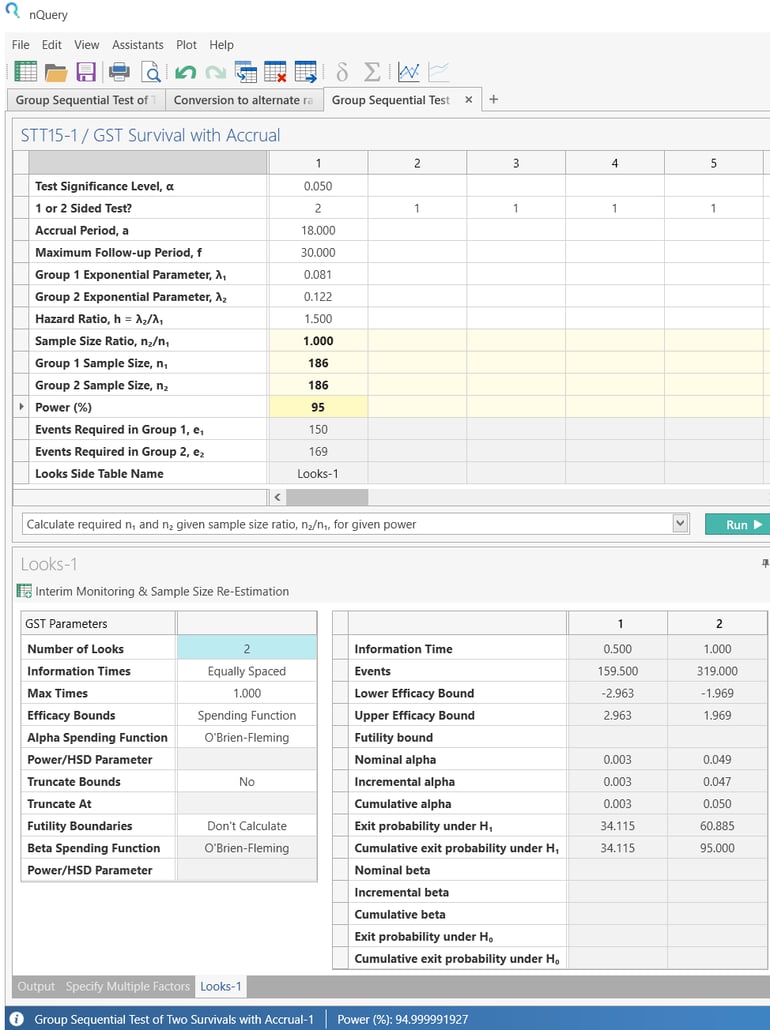Open Truncate Bounds No dropdown
Viewport: 770px width, 1030px height.
(x=246, y=782)
